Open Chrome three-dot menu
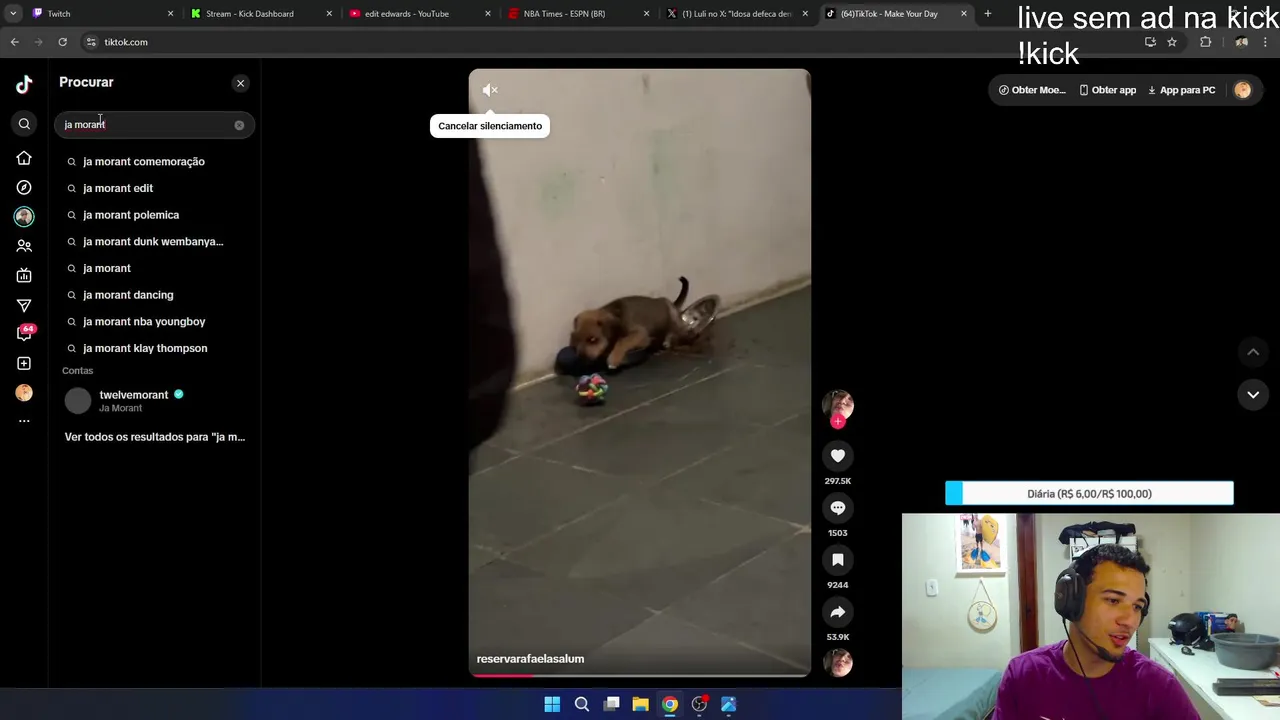The image size is (1280, 720). pyautogui.click(x=1267, y=42)
